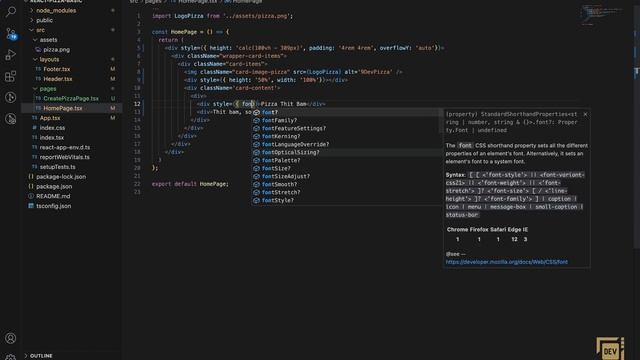Open the activity bar view directly below Extensions
This screenshot has height=360, width=640.
coord(11,97)
